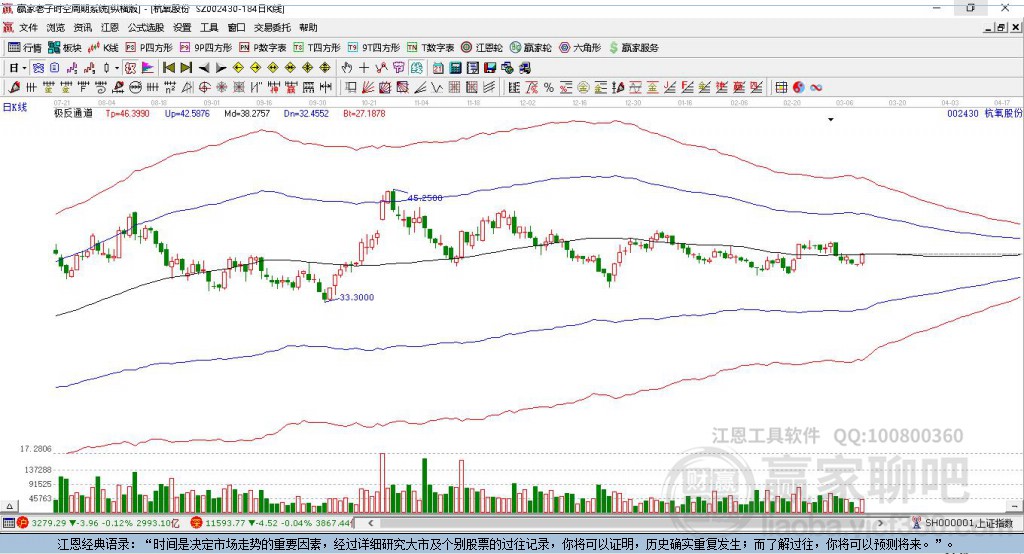Open the 9T四方形 tool
Viewport: 1024px width, 554px height.
(x=374, y=48)
